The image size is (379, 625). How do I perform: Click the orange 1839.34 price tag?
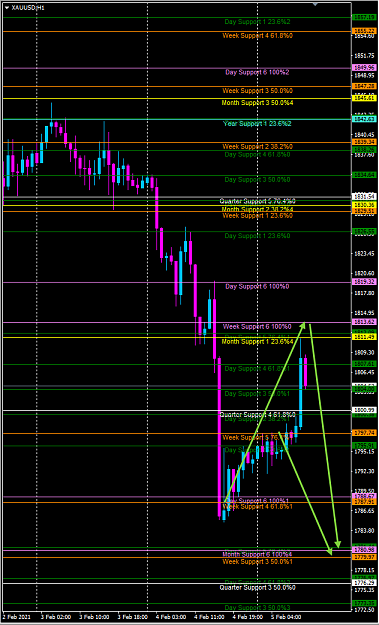pos(363,142)
